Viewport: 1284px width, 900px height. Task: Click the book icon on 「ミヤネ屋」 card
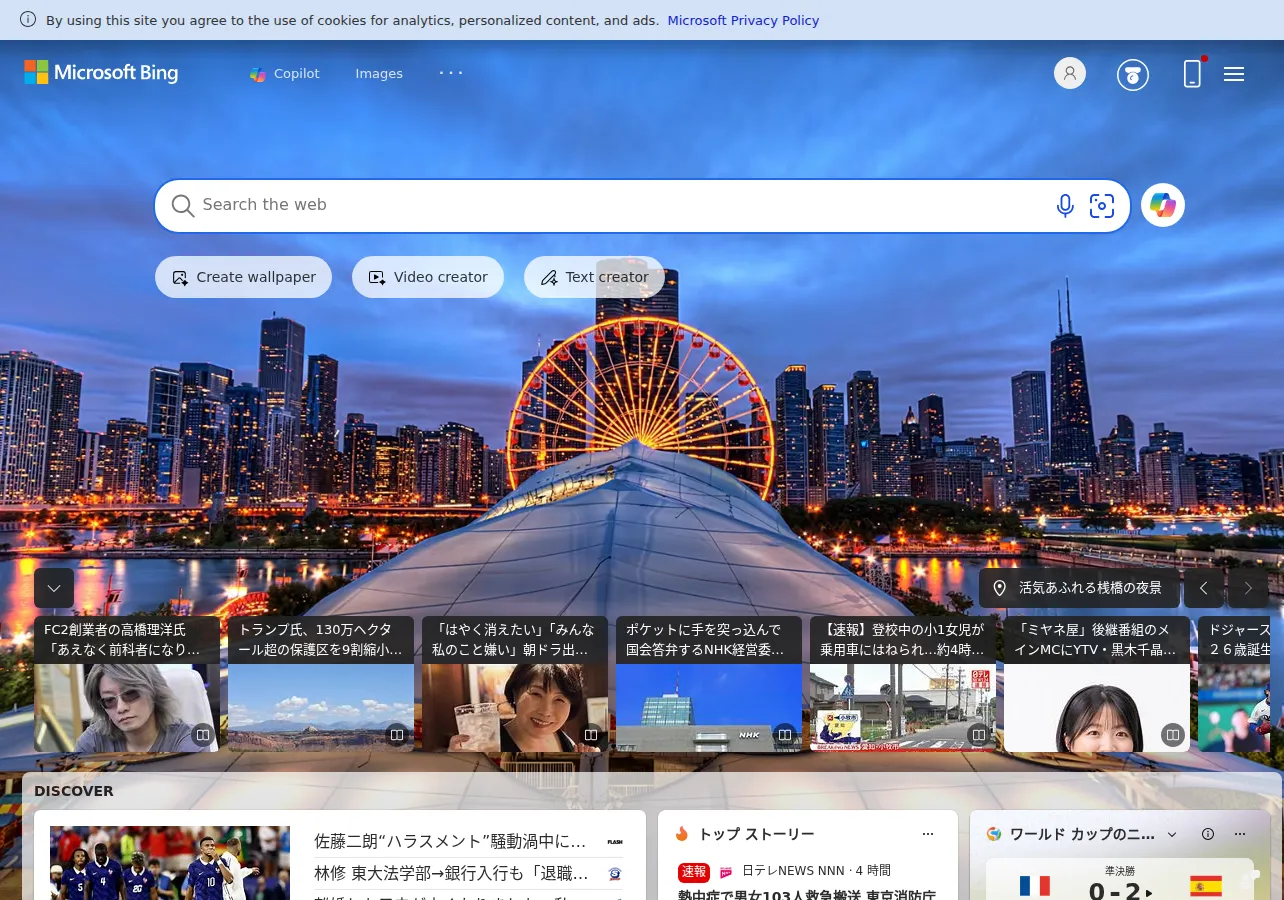point(1173,735)
